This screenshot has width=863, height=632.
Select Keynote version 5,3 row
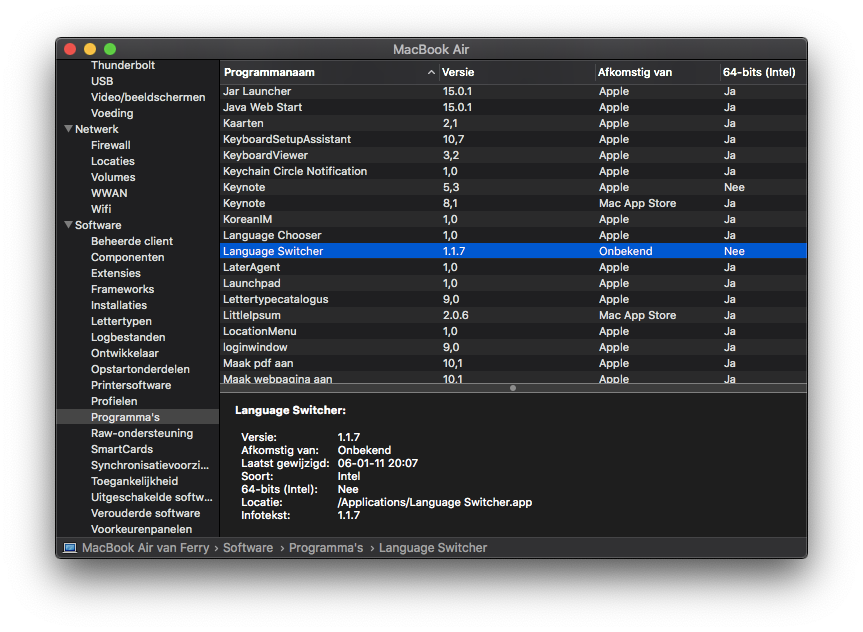coord(514,187)
